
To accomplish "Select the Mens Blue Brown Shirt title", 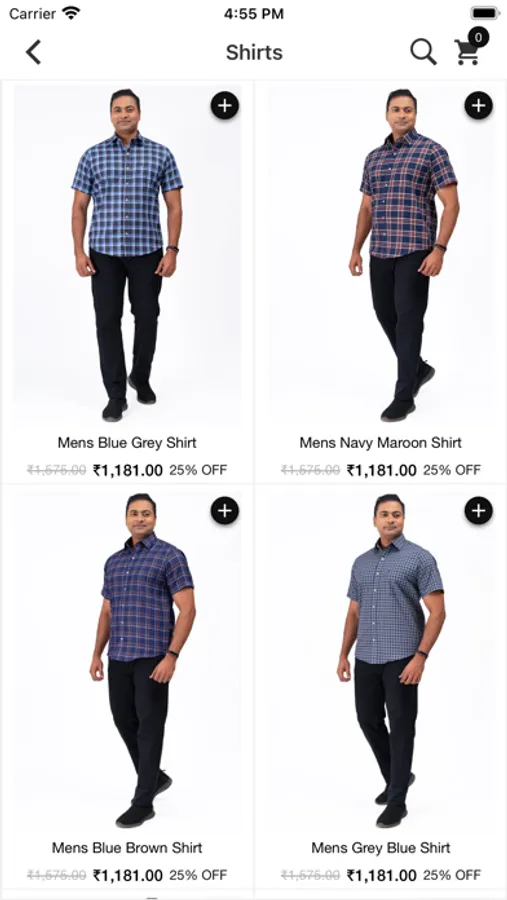I will [127, 847].
